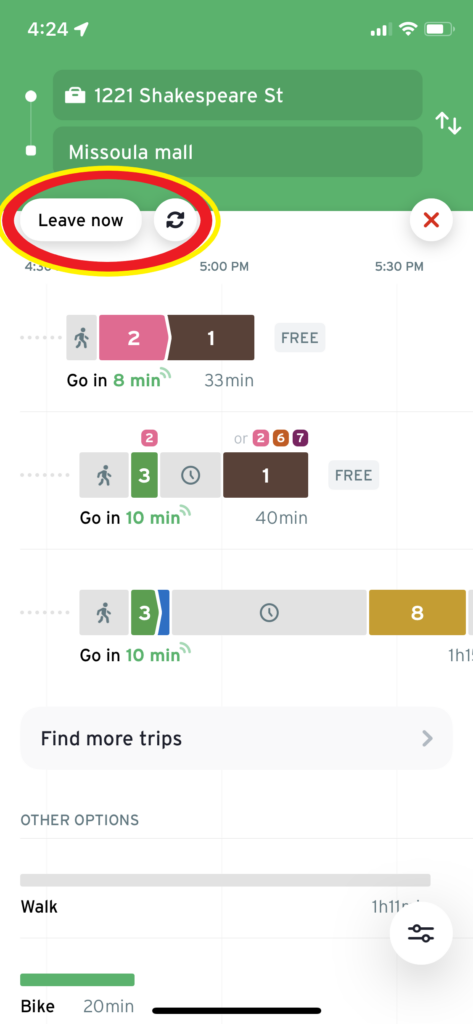Image resolution: width=473 pixels, height=1024 pixels.
Task: Tap green route 3 block in 40min trip
Action: tap(144, 475)
